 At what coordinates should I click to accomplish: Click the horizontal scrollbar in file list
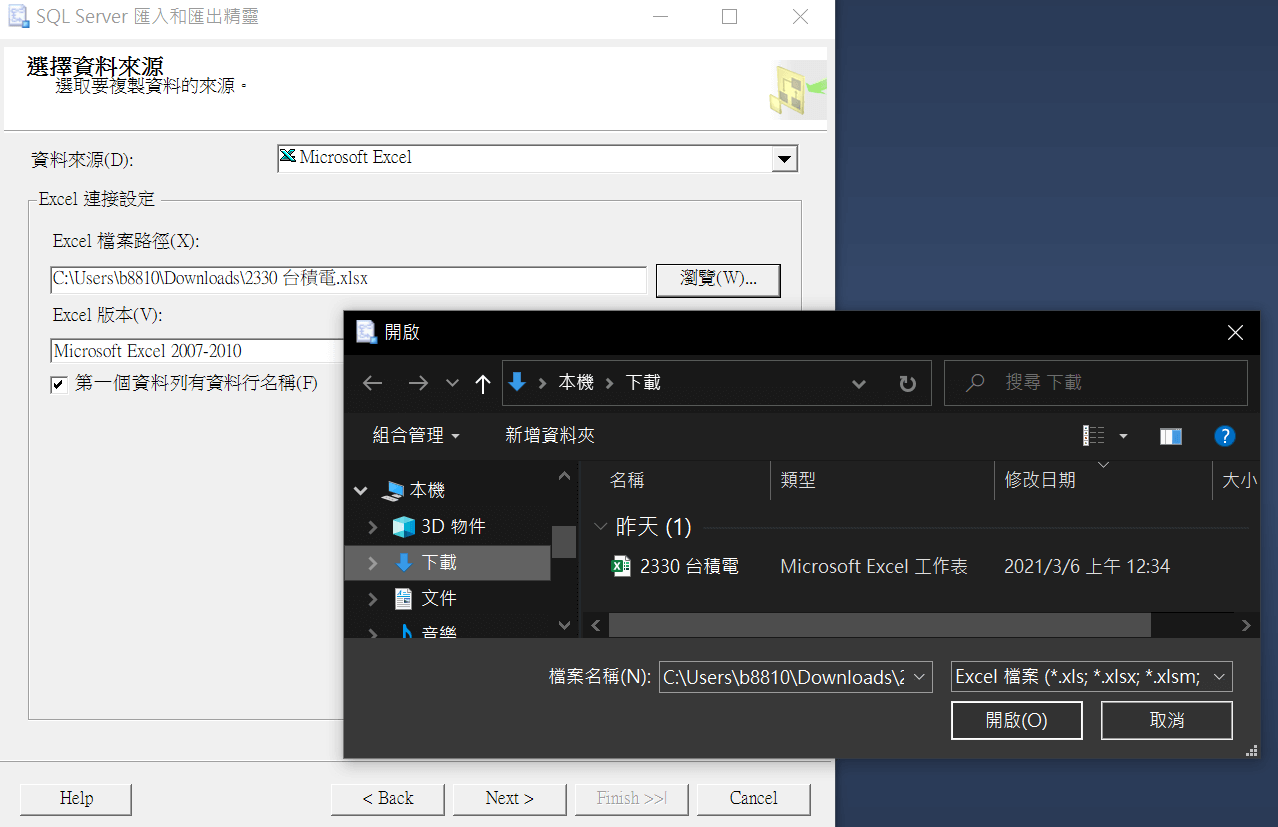pyautogui.click(x=879, y=625)
